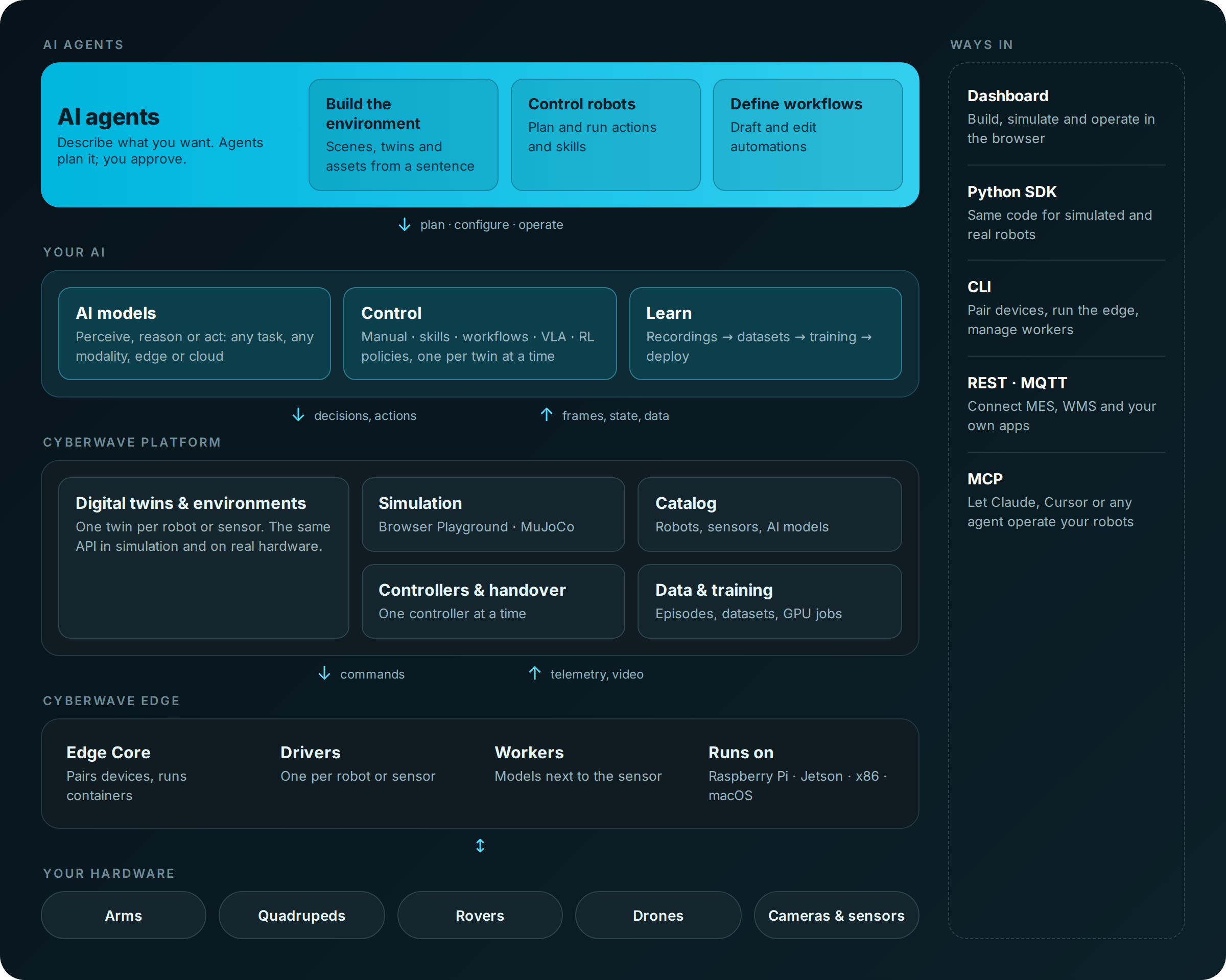The image size is (1226, 980).
Task: Click 'Describe what you want' agents description
Action: [x=160, y=151]
